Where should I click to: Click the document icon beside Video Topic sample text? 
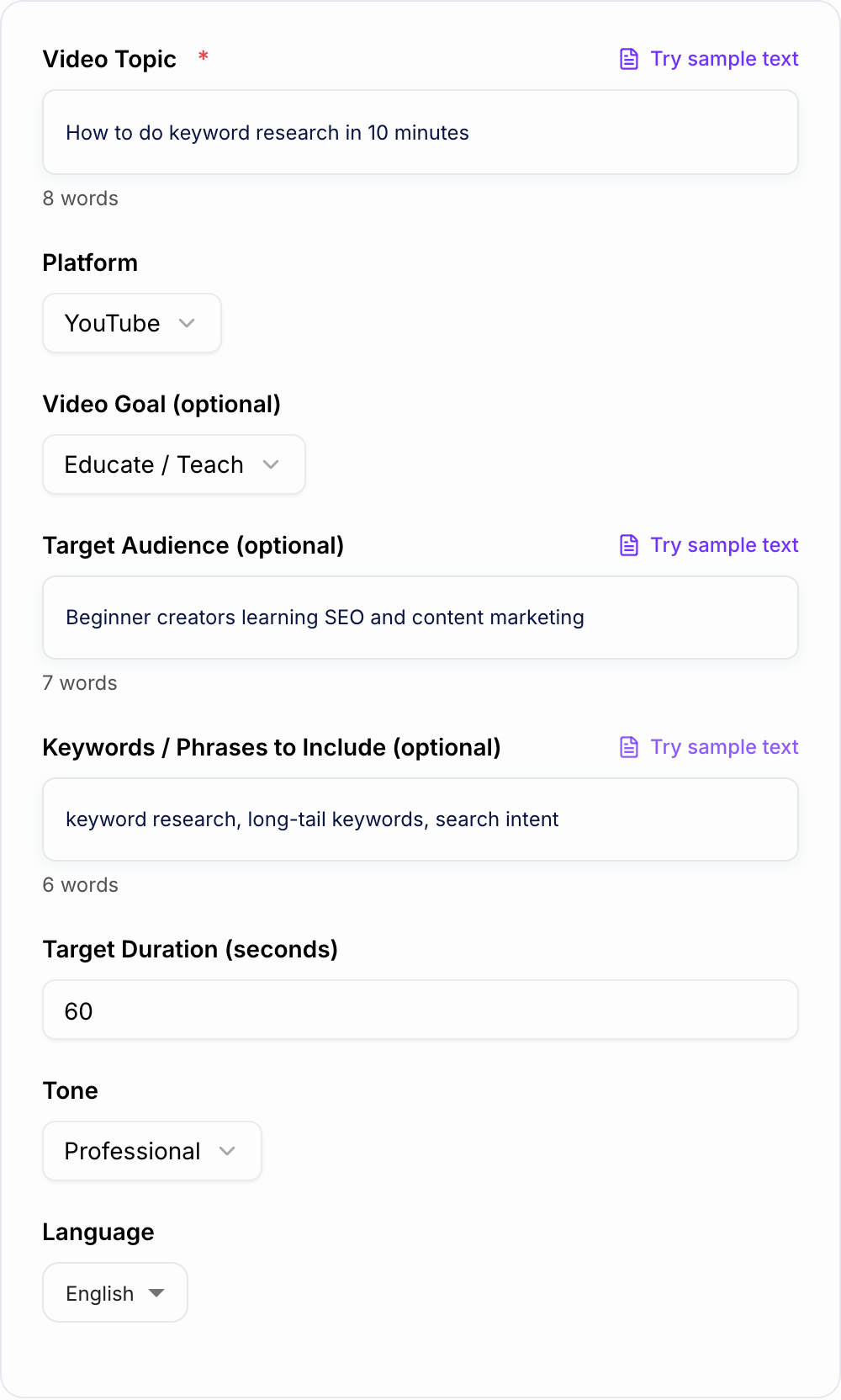click(x=629, y=59)
